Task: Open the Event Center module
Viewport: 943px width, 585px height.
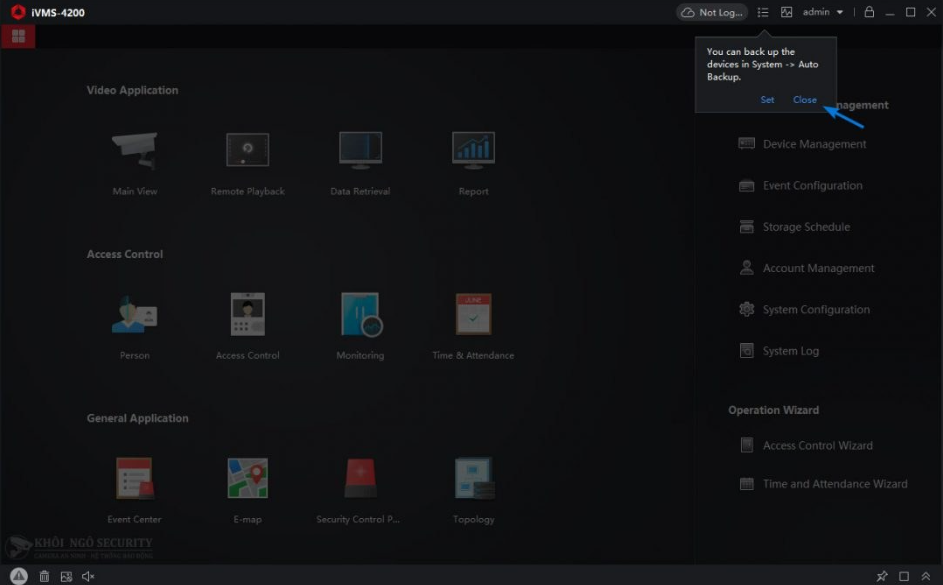Action: 134,478
